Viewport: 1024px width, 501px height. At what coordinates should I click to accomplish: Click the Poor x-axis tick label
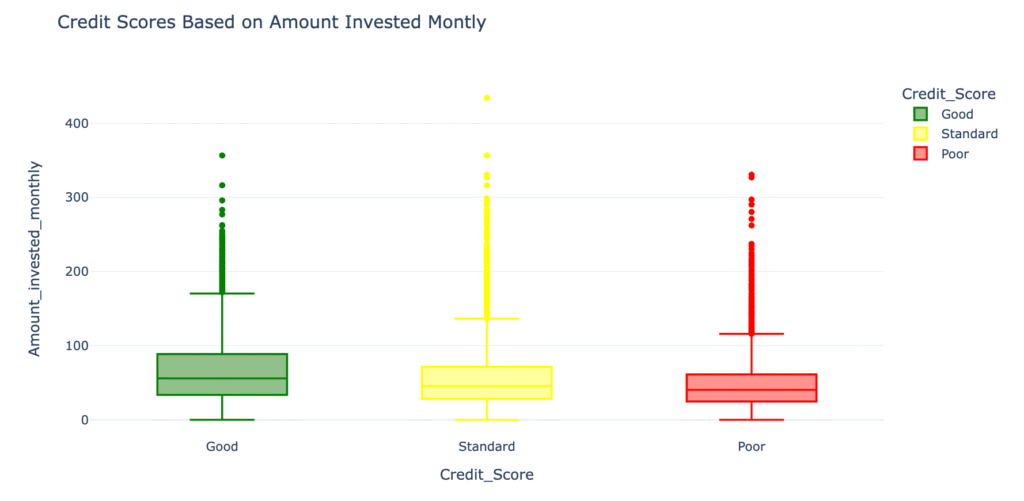(x=752, y=446)
